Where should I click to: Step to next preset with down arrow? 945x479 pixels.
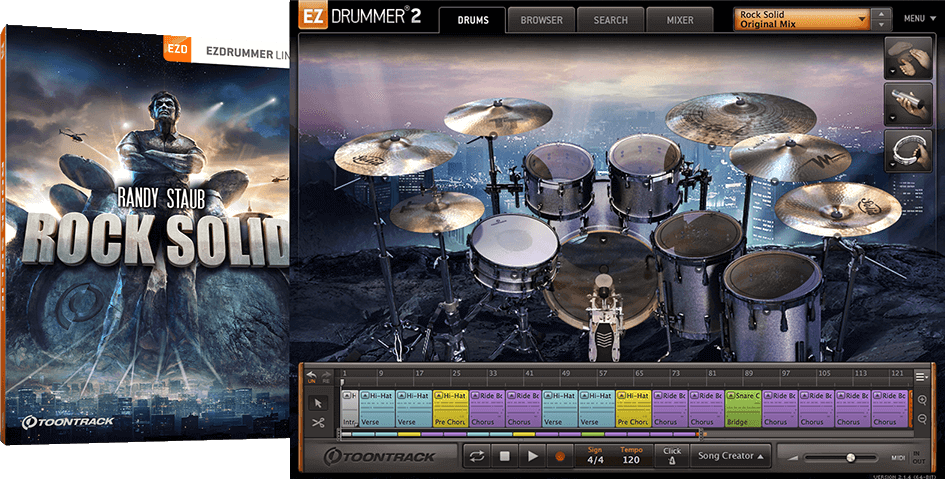pyautogui.click(x=882, y=25)
